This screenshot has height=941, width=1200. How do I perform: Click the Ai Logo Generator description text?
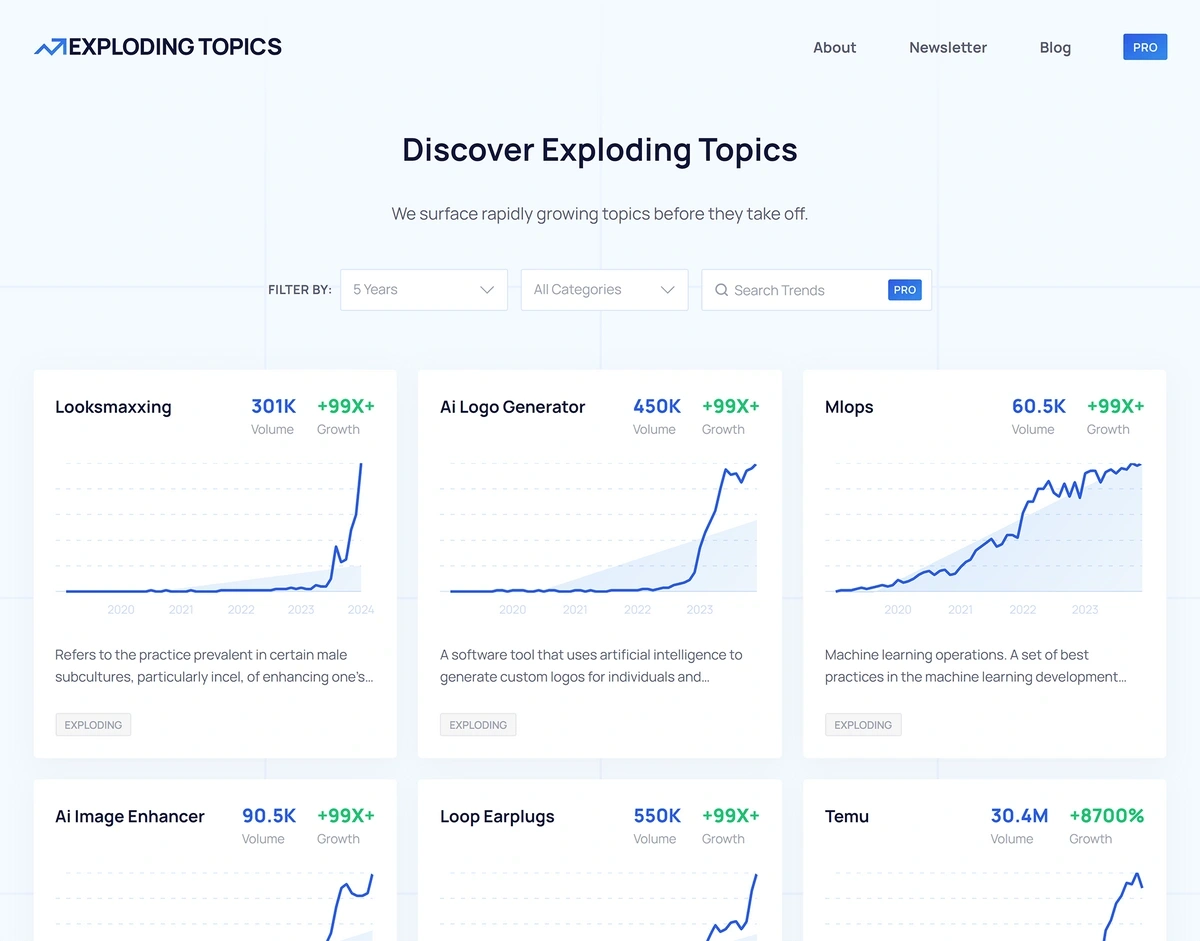[591, 666]
